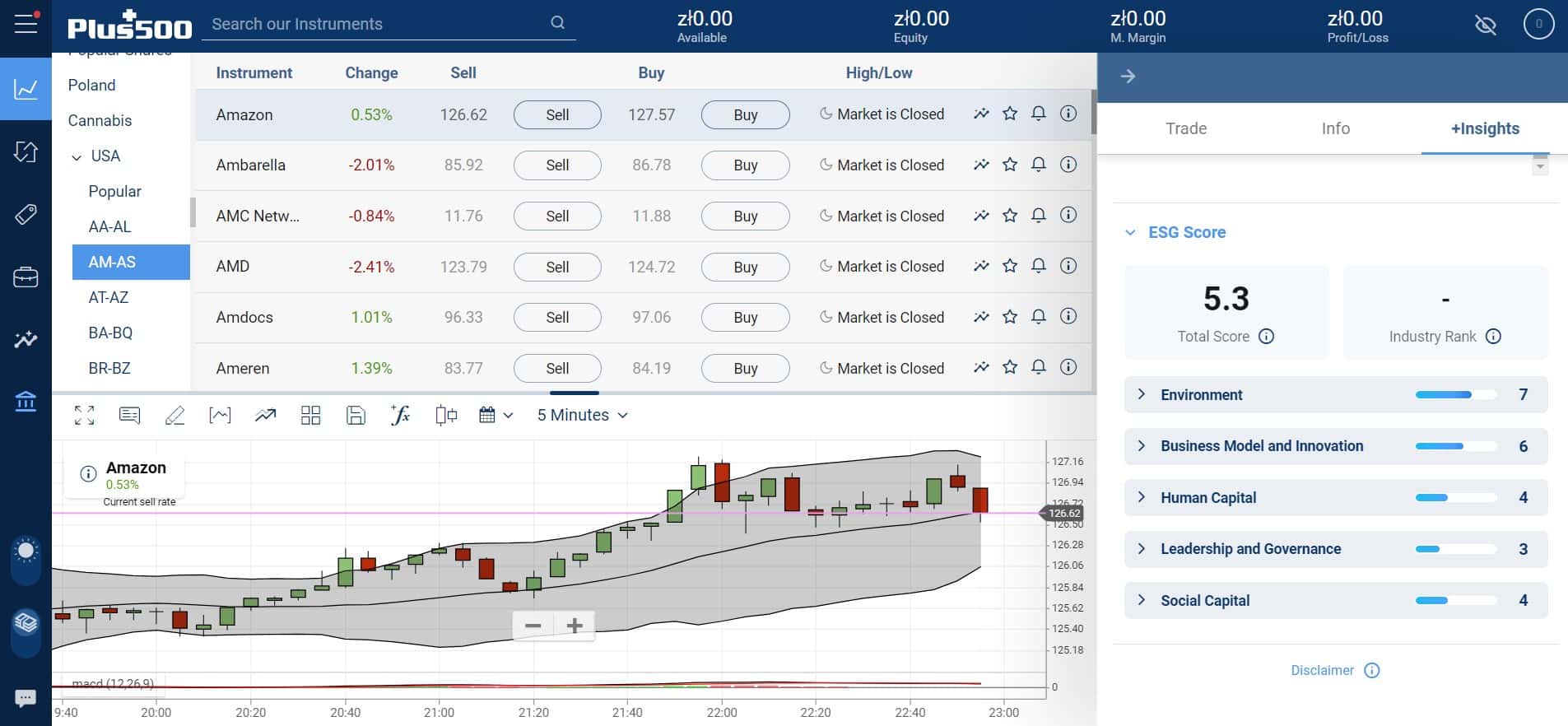Add Amazon to favorites star
Image resolution: width=1568 pixels, height=726 pixels.
[x=1010, y=114]
